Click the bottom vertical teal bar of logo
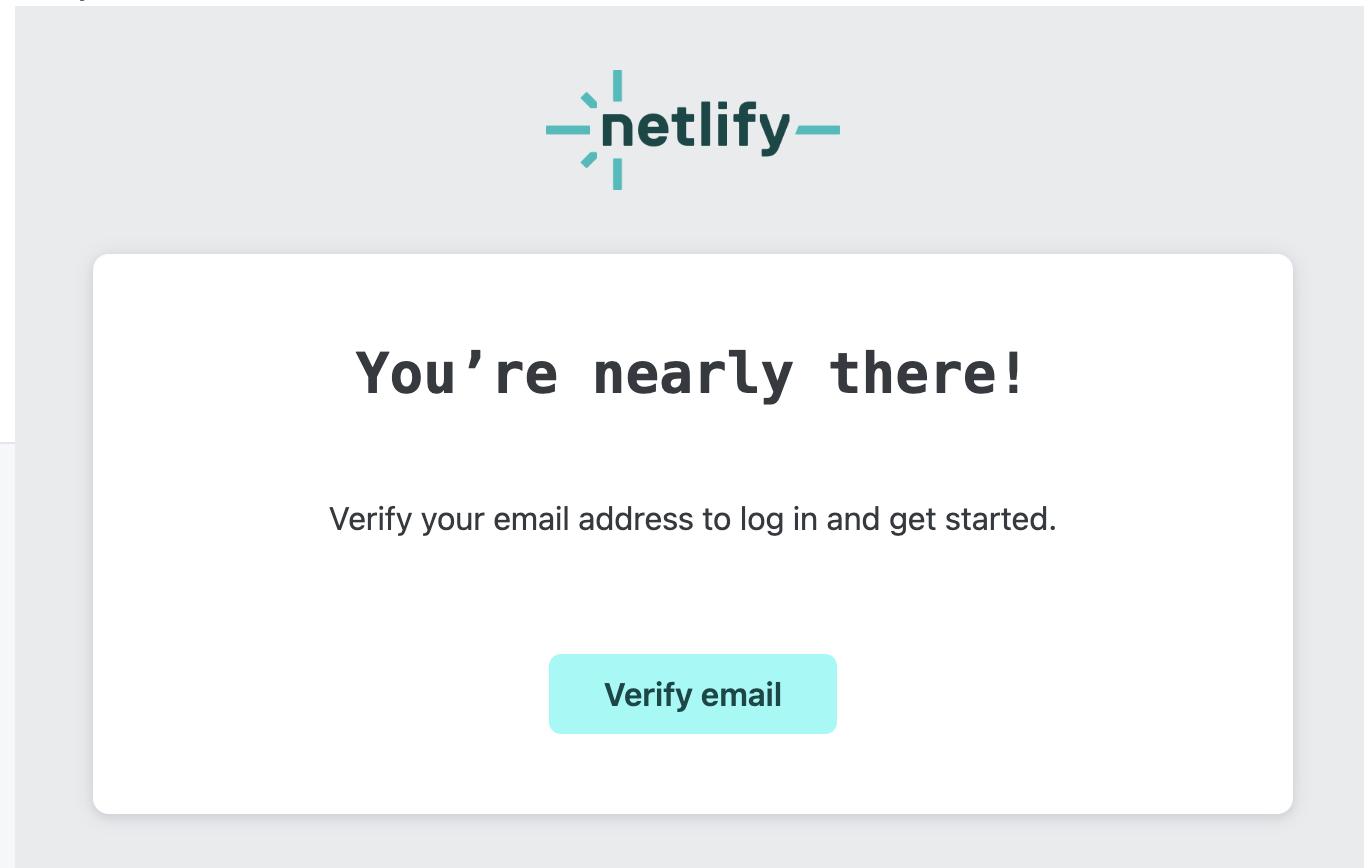 [x=617, y=174]
